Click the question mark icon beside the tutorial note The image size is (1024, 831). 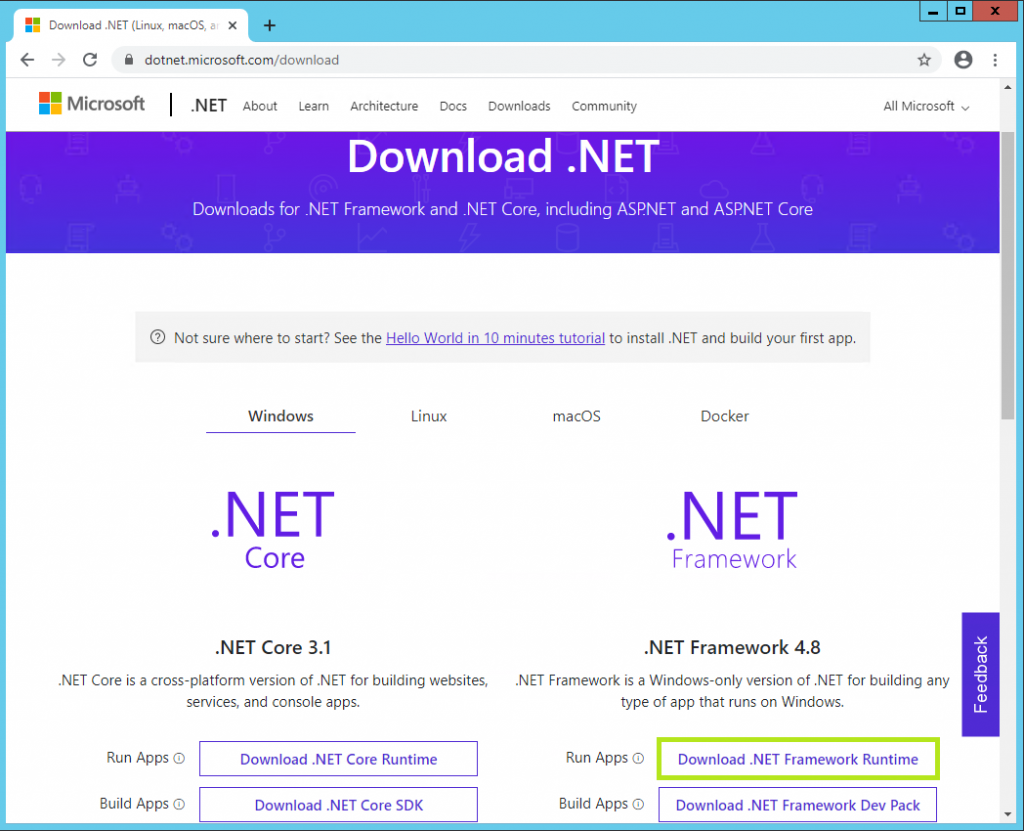[157, 338]
